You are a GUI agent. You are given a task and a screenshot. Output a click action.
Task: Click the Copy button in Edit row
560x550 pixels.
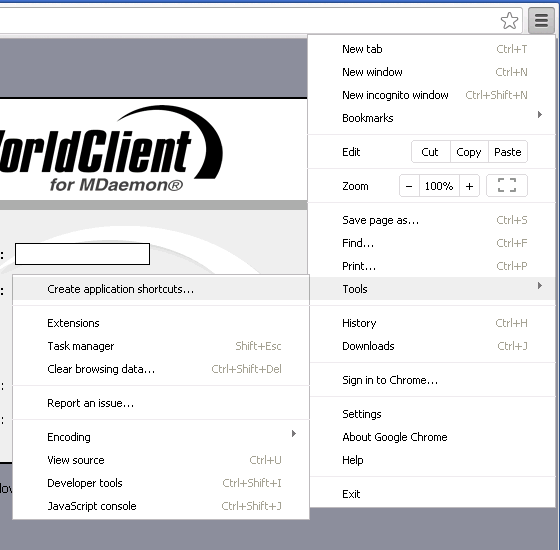(469, 152)
